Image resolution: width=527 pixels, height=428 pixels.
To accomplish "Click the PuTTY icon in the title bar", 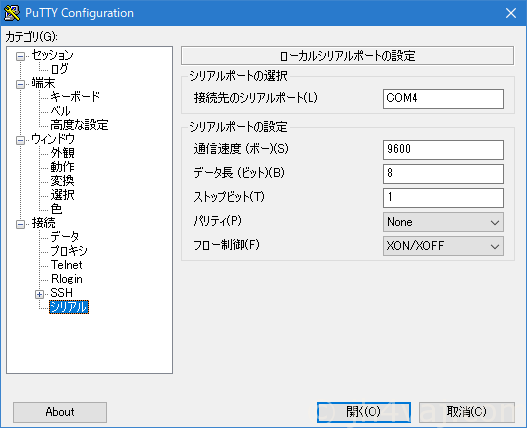I will pyautogui.click(x=12, y=13).
